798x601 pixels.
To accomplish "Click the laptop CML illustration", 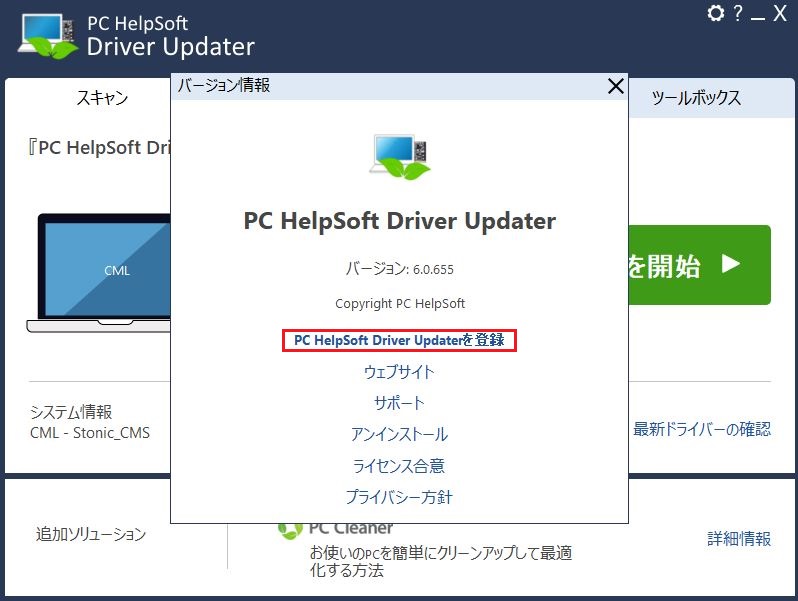I will click(99, 274).
